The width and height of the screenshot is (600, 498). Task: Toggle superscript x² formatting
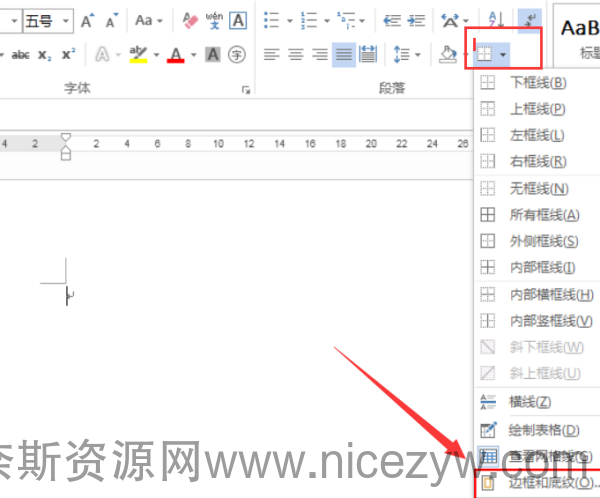click(x=68, y=55)
